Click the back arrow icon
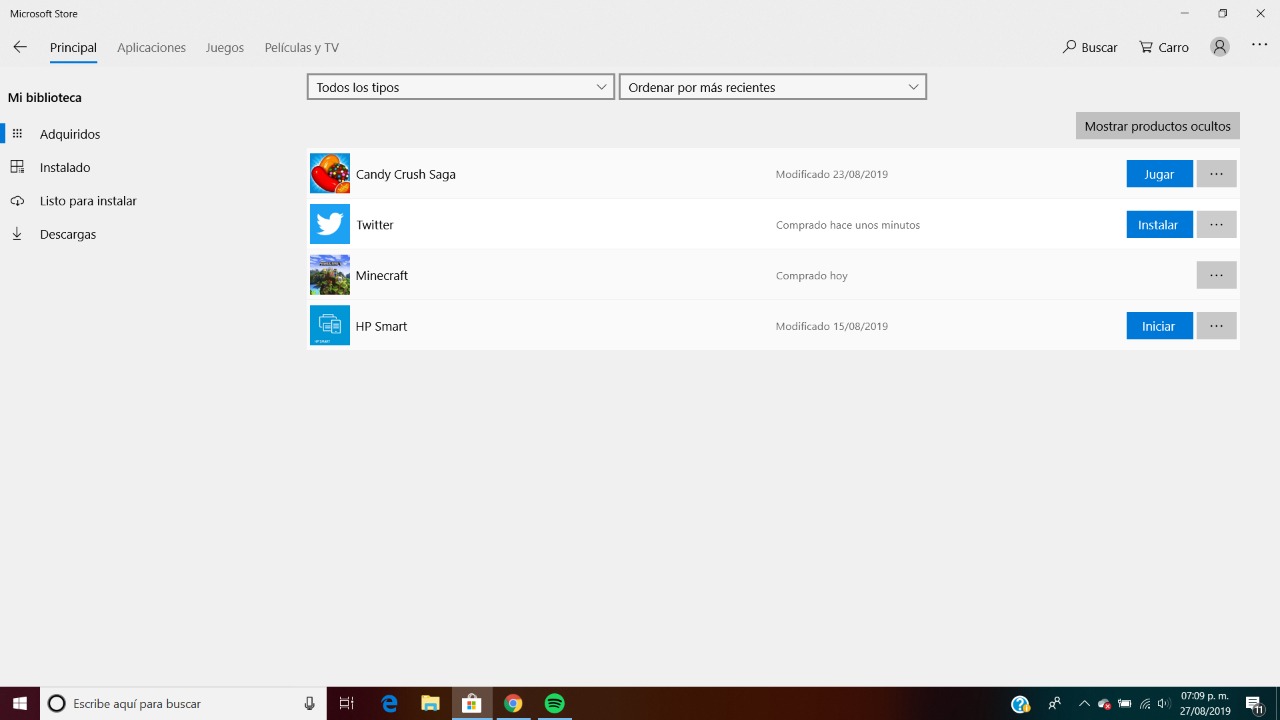Viewport: 1280px width, 720px height. coord(20,47)
